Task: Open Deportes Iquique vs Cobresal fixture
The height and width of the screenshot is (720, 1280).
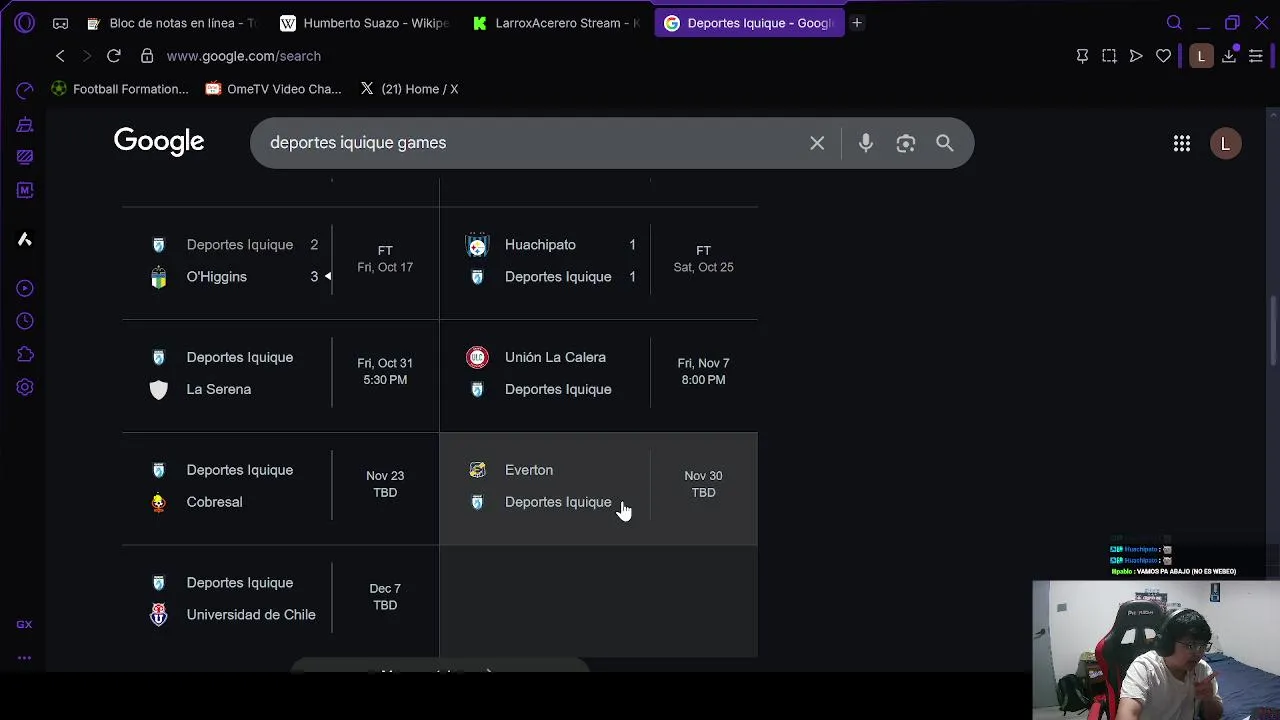Action: (280, 487)
